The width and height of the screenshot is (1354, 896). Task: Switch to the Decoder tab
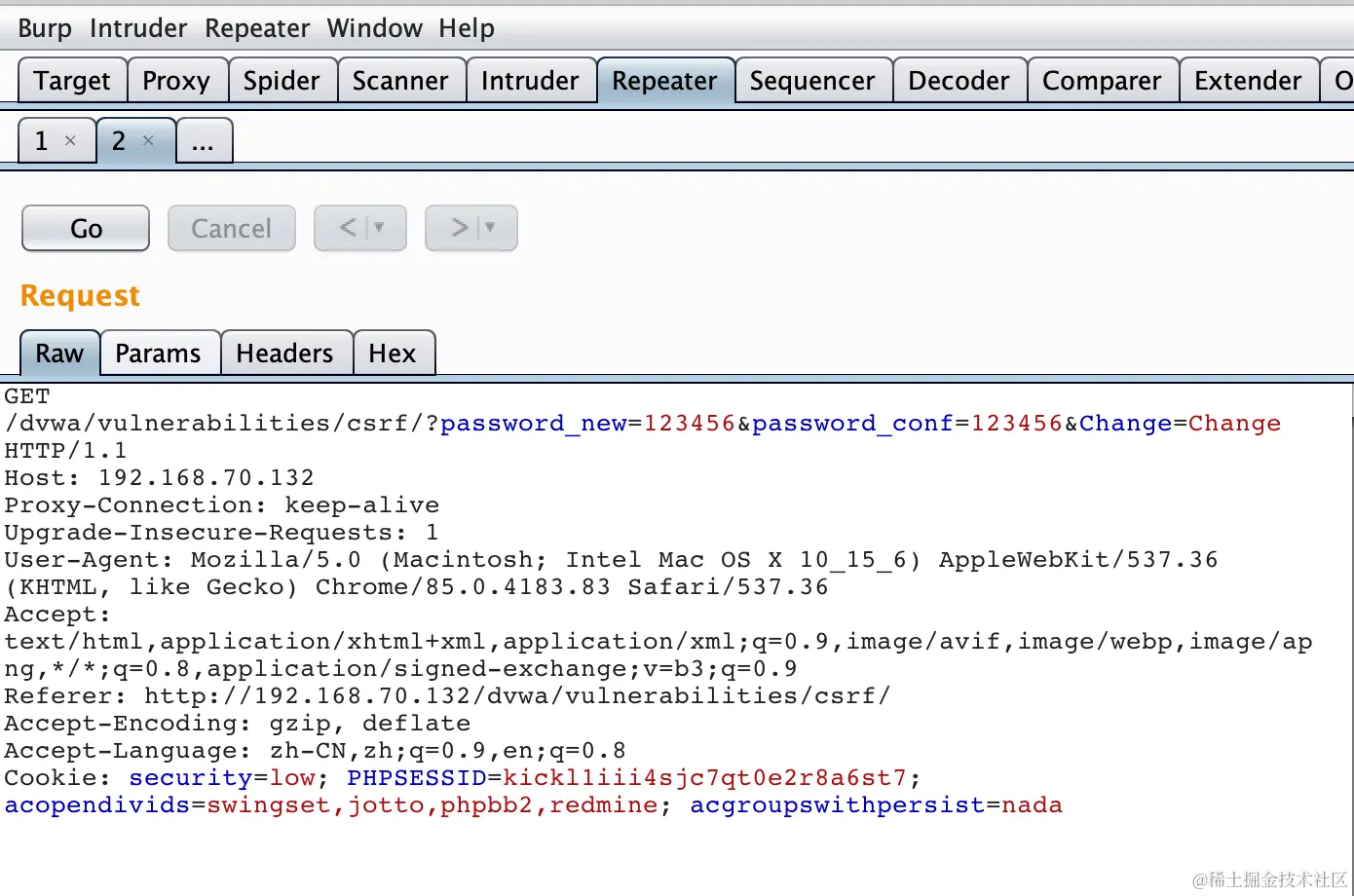(959, 80)
